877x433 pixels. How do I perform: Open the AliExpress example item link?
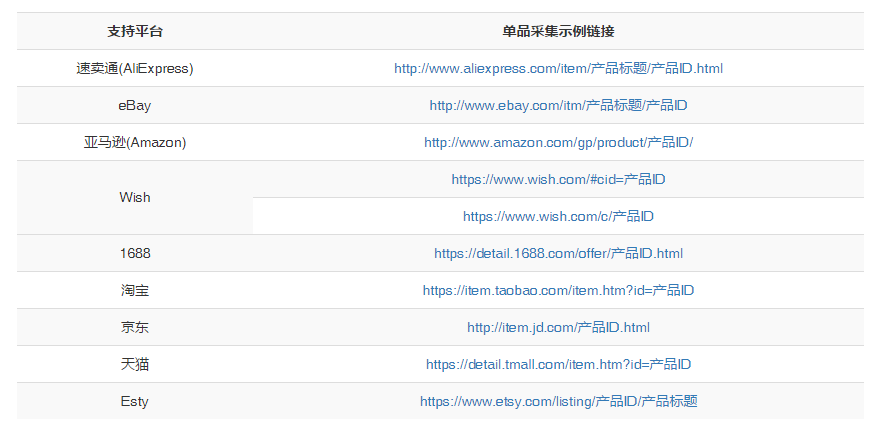click(558, 69)
